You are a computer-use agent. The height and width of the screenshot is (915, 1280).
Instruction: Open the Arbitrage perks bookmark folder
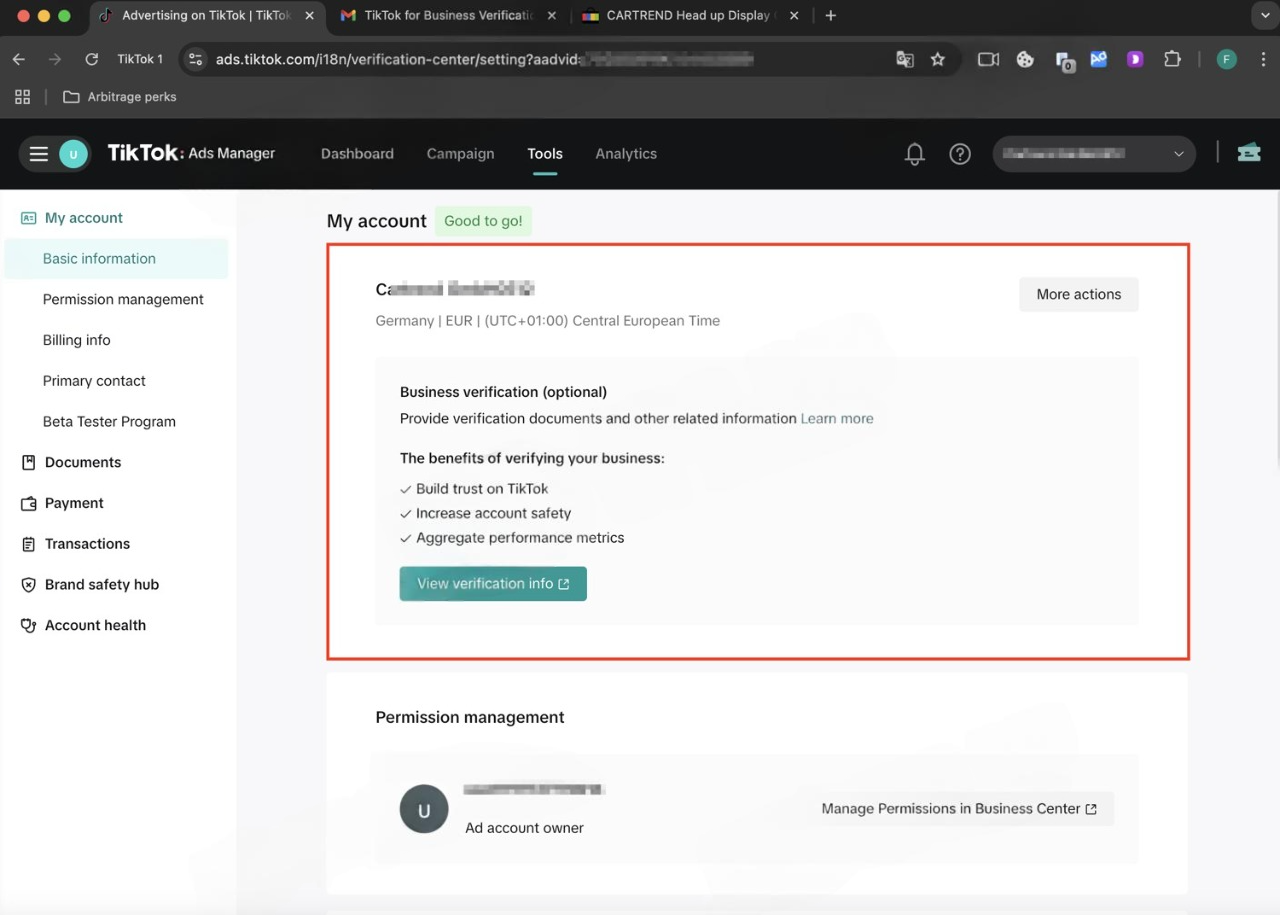pyautogui.click(x=119, y=97)
